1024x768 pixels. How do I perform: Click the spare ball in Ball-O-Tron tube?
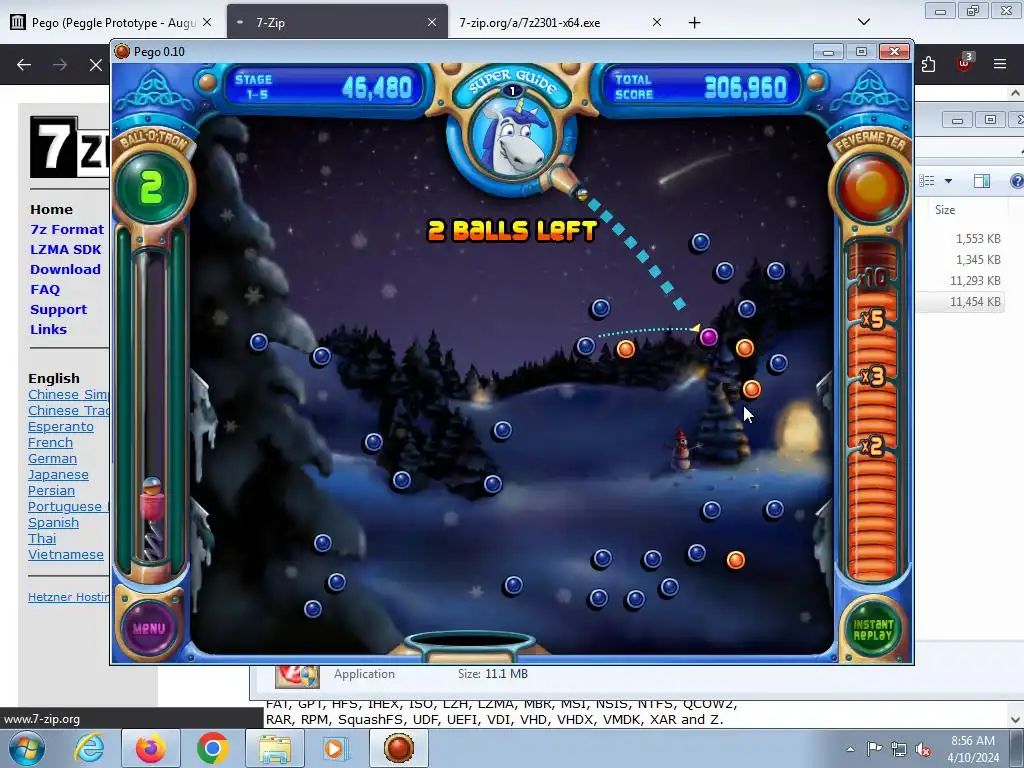(152, 485)
